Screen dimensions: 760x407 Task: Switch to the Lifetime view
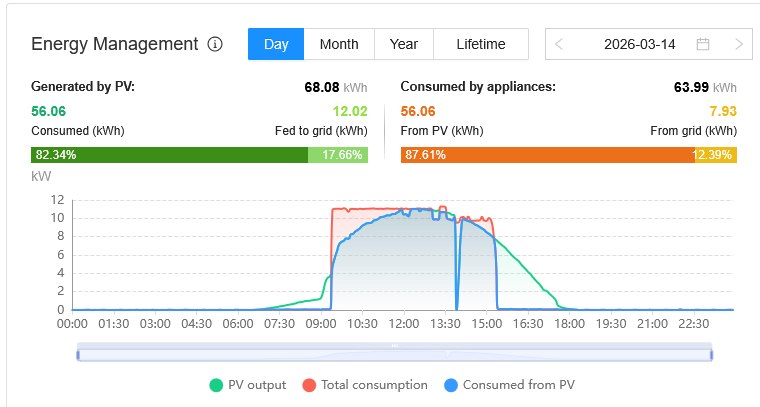481,44
